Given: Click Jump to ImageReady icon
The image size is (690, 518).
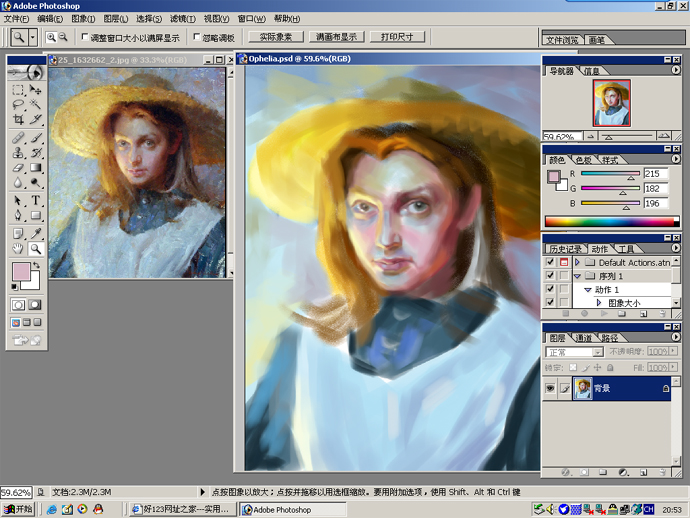Looking at the screenshot, I should point(26,340).
